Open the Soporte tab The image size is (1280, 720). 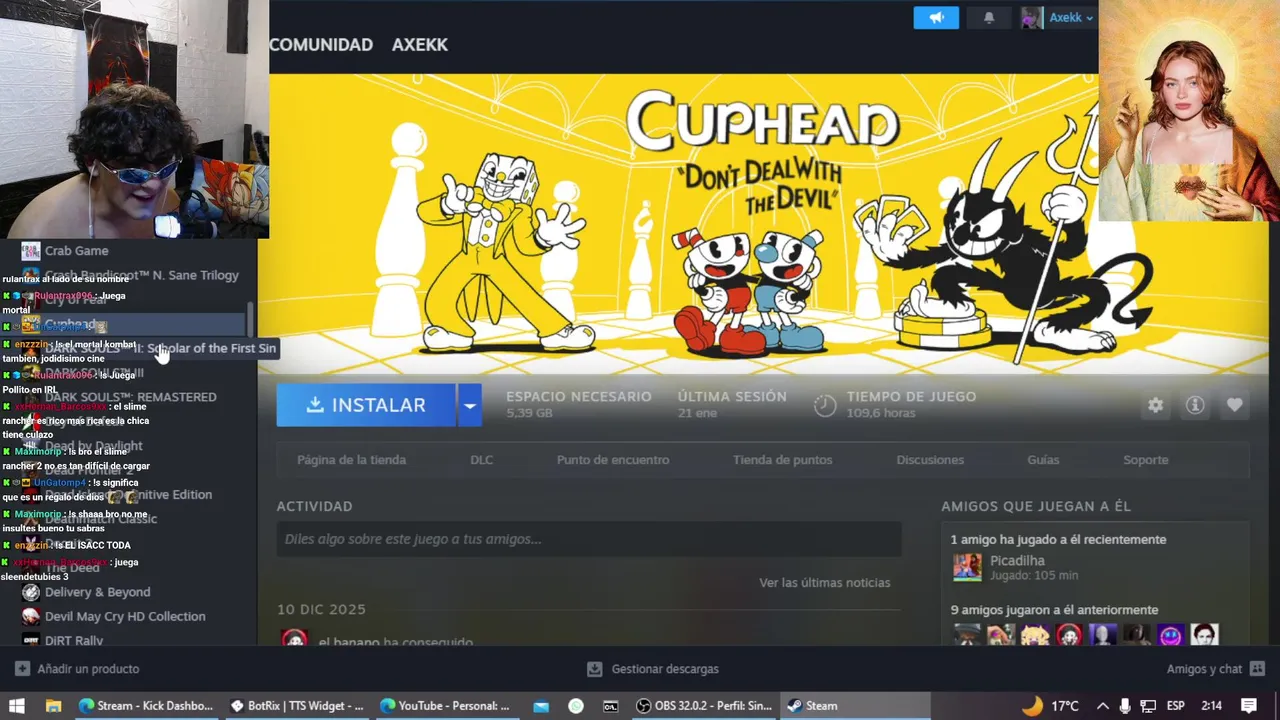(x=1146, y=460)
